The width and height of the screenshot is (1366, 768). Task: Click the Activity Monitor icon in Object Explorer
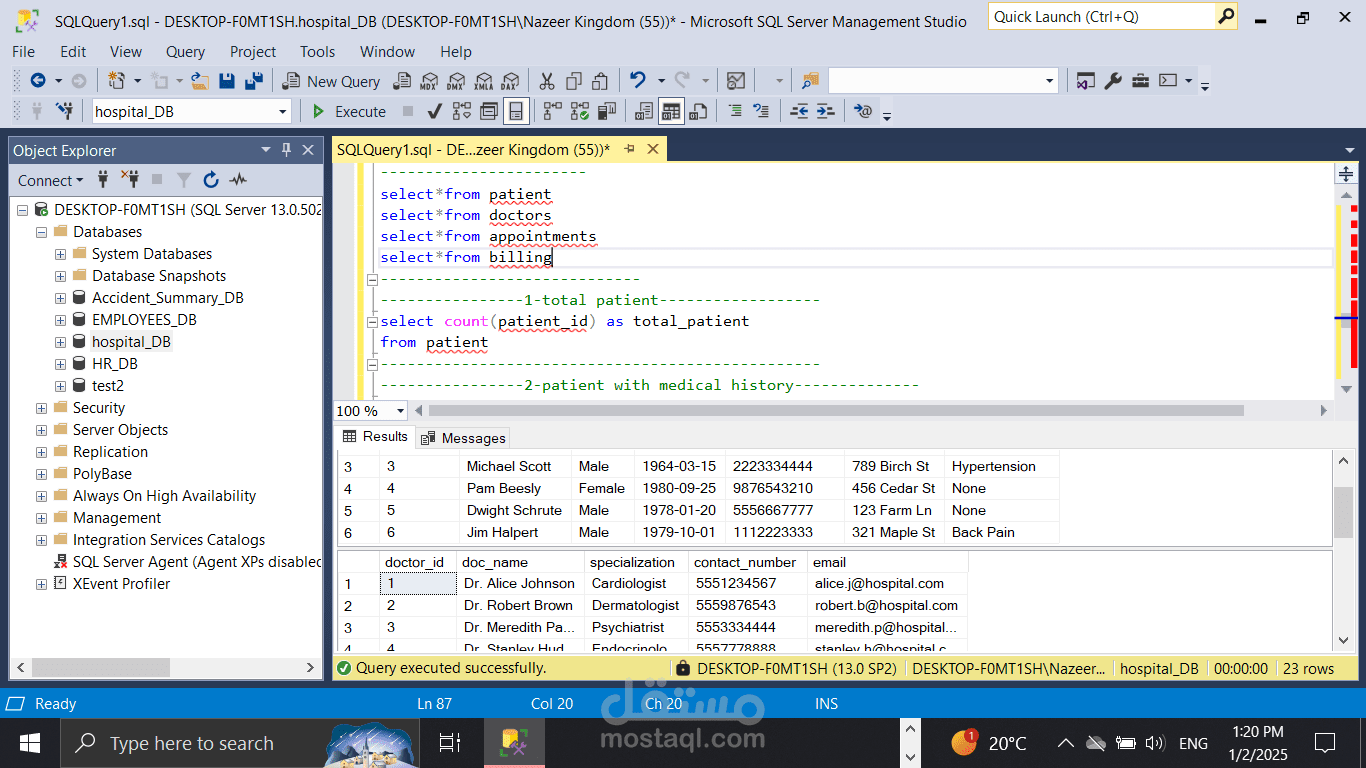click(238, 180)
